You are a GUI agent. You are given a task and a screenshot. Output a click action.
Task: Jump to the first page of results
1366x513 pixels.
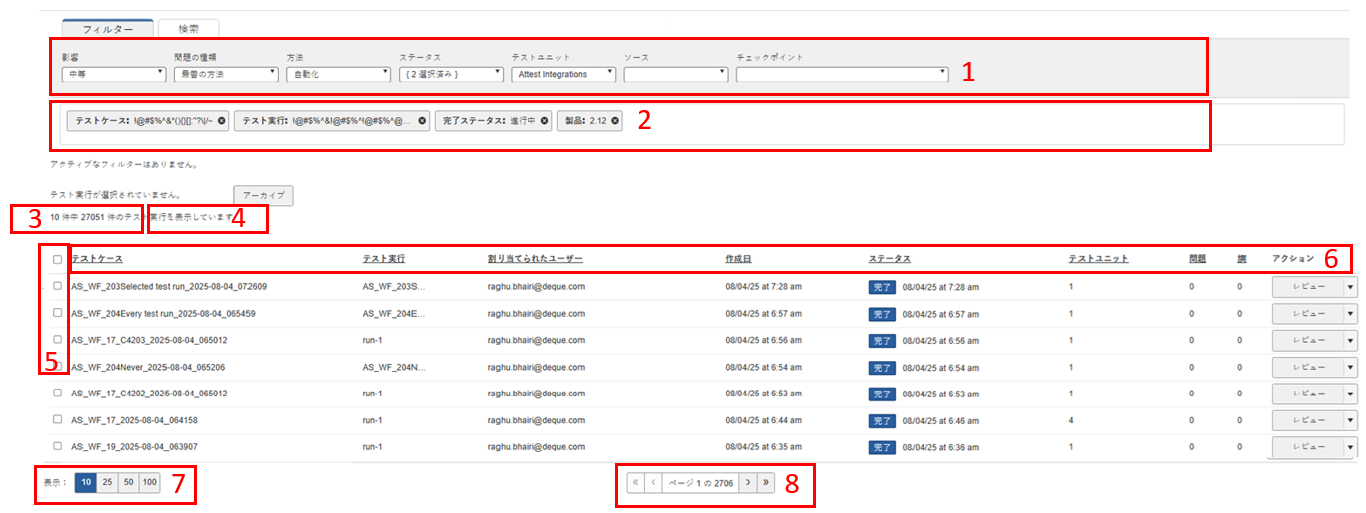(635, 483)
